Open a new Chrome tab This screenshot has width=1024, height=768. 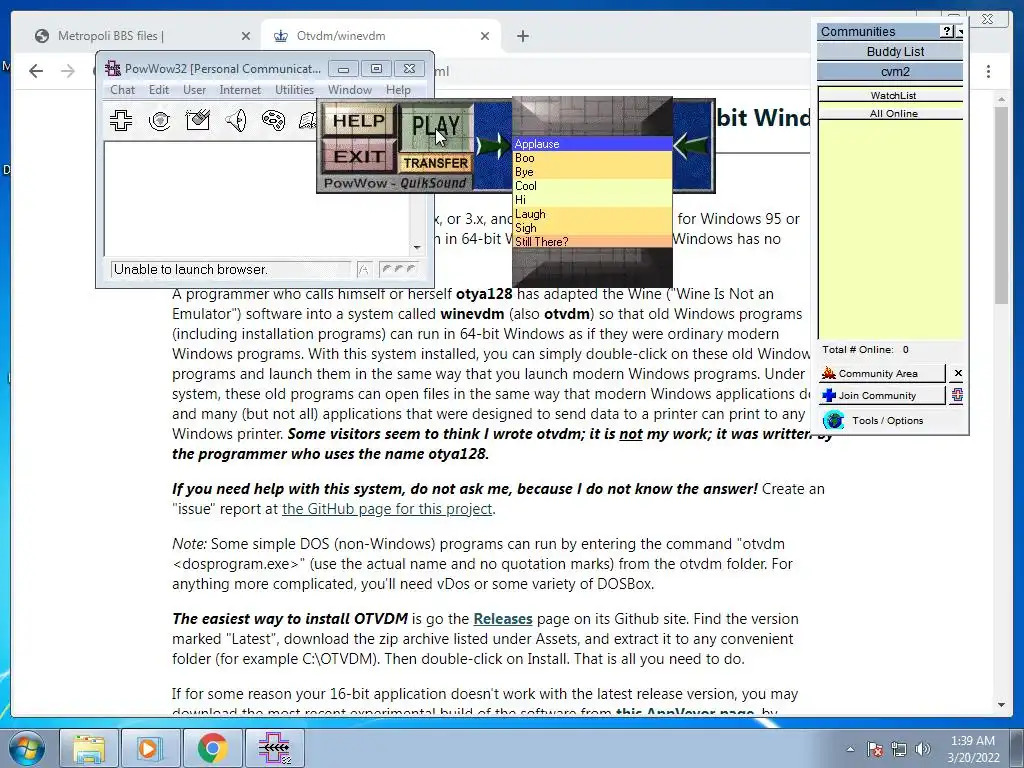click(522, 36)
